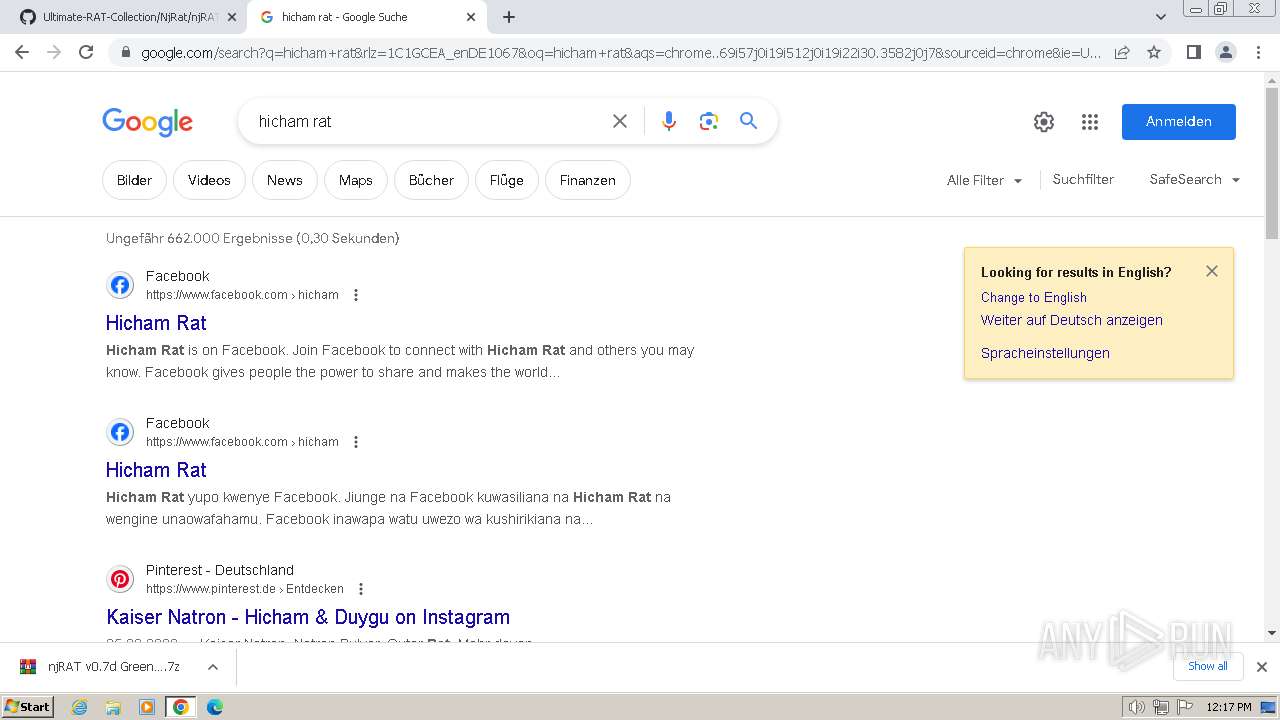Open Suchfilter tools
This screenshot has height=720, width=1280.
pos(1083,180)
